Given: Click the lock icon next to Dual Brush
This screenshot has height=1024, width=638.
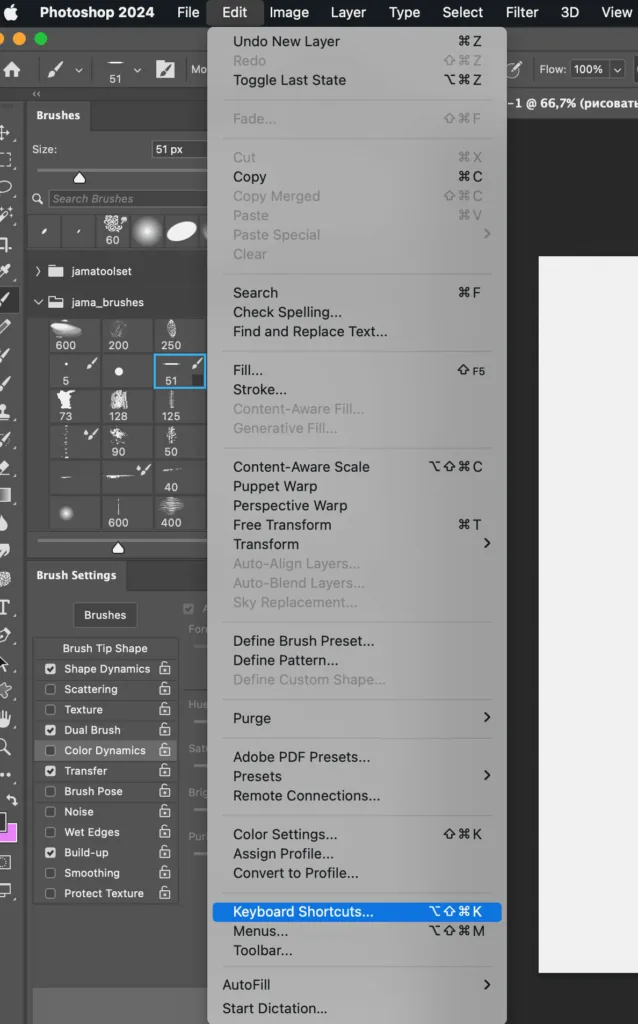Looking at the screenshot, I should (x=165, y=729).
